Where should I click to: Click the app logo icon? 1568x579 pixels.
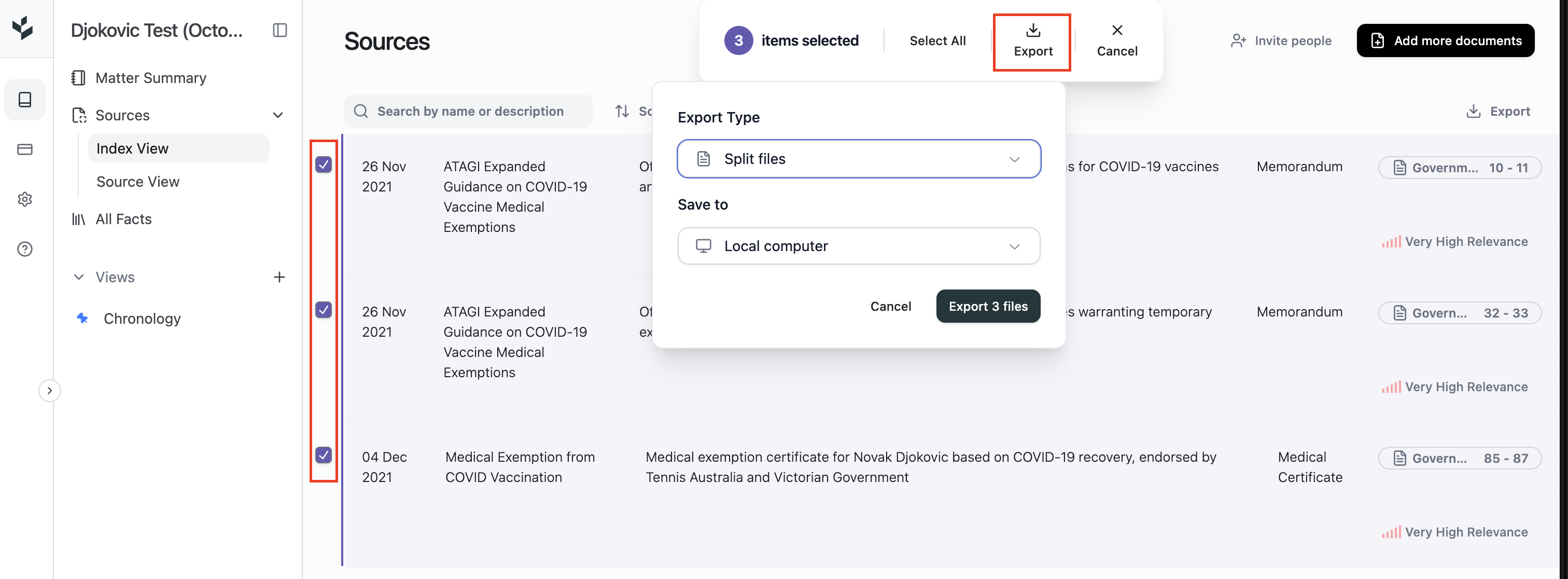pos(23,28)
